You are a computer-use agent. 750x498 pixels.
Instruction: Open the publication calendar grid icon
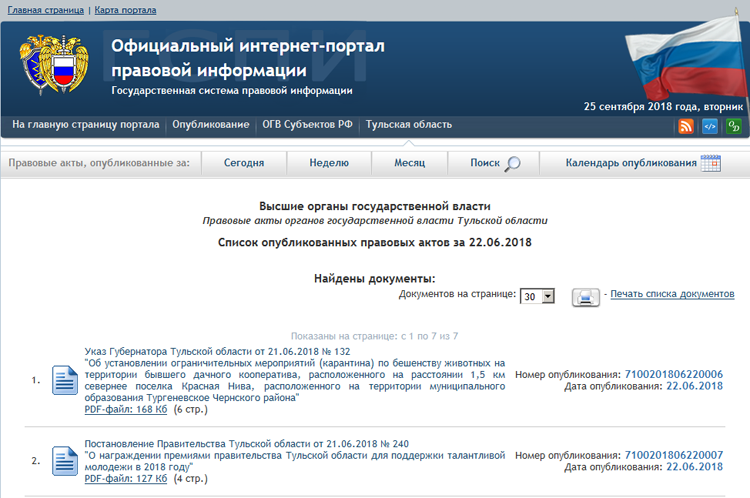711,163
